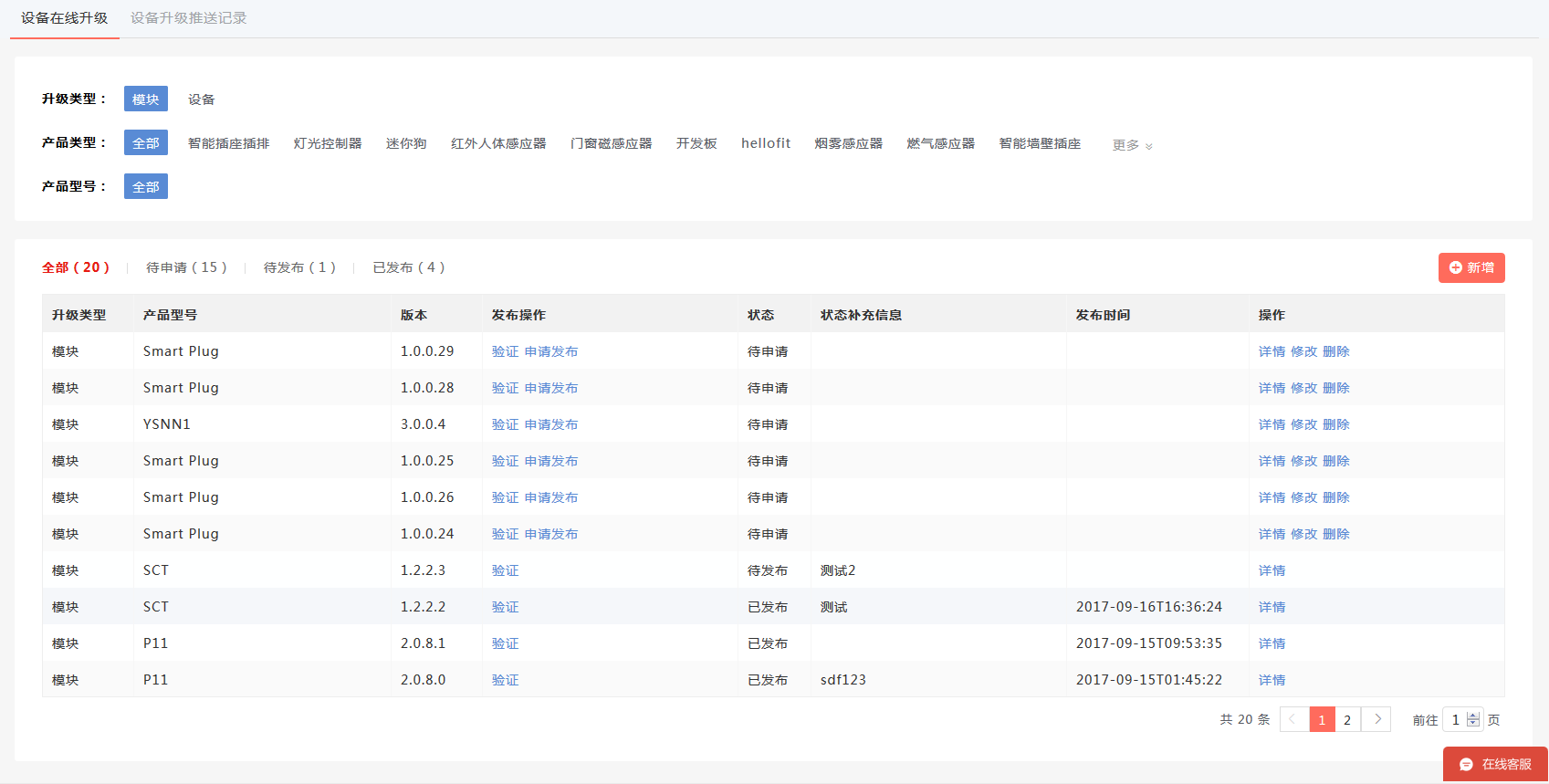The height and width of the screenshot is (784, 1549).
Task: Click 申请发布 for version 1.0.0.25
Action: pos(551,461)
